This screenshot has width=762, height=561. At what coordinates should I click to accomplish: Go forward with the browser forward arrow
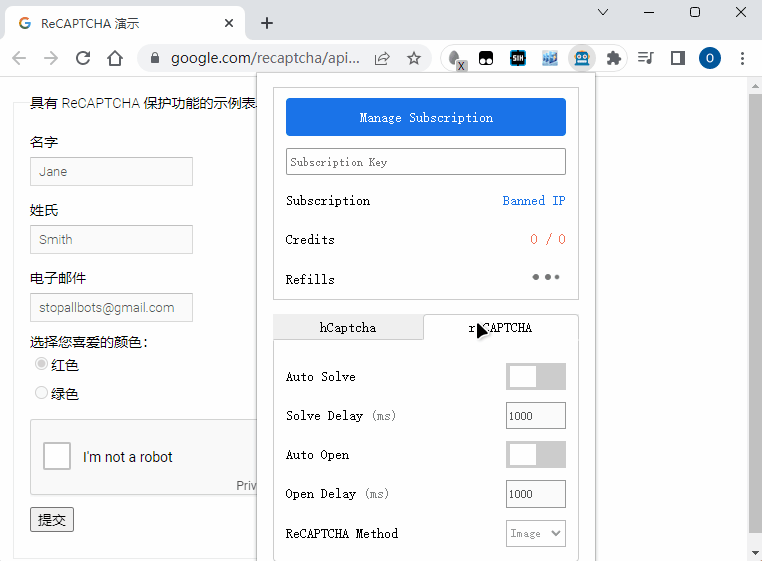[x=51, y=58]
